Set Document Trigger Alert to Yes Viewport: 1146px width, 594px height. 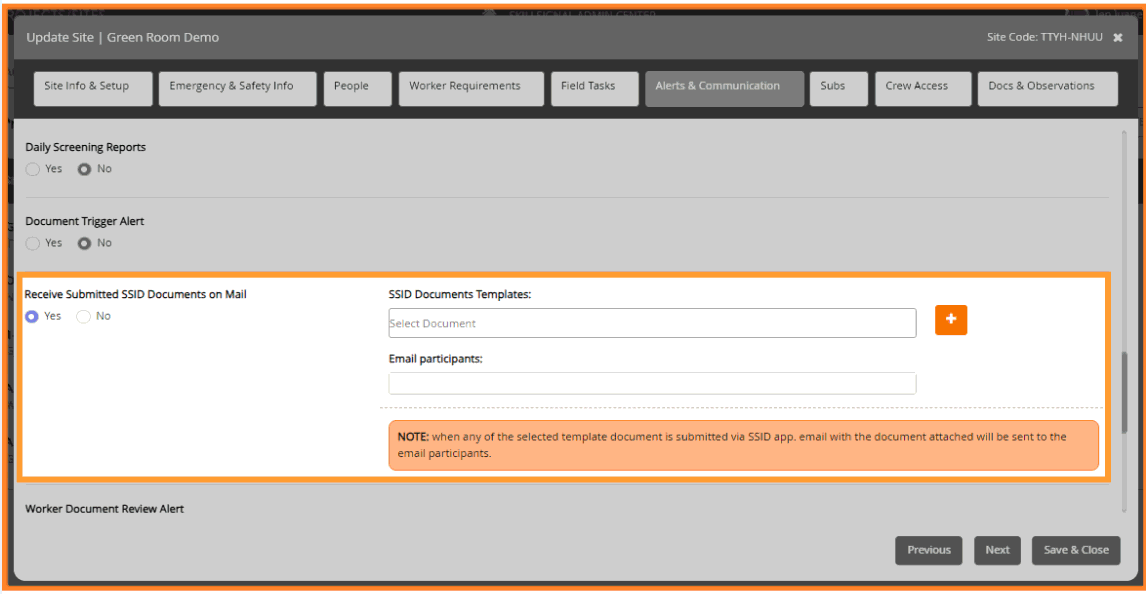31,243
